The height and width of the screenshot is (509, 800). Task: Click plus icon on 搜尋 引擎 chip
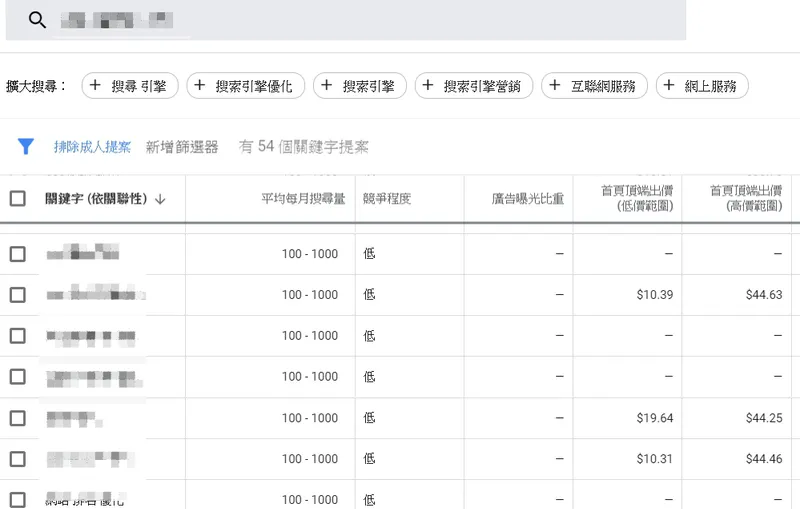click(96, 86)
